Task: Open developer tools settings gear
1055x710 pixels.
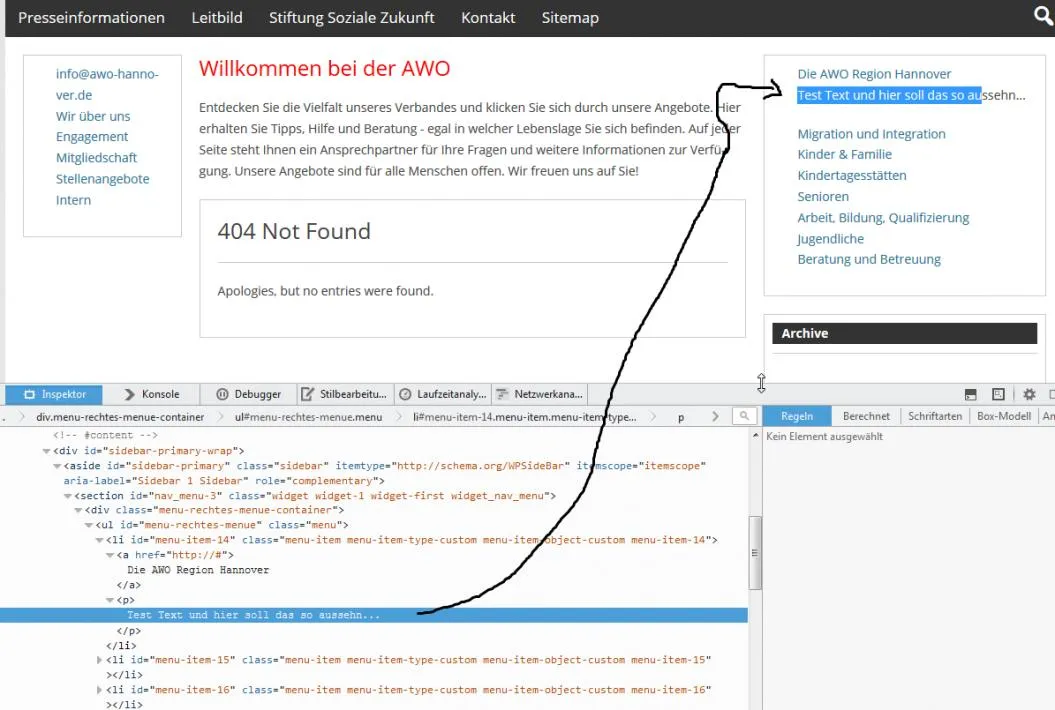Action: pyautogui.click(x=1029, y=394)
